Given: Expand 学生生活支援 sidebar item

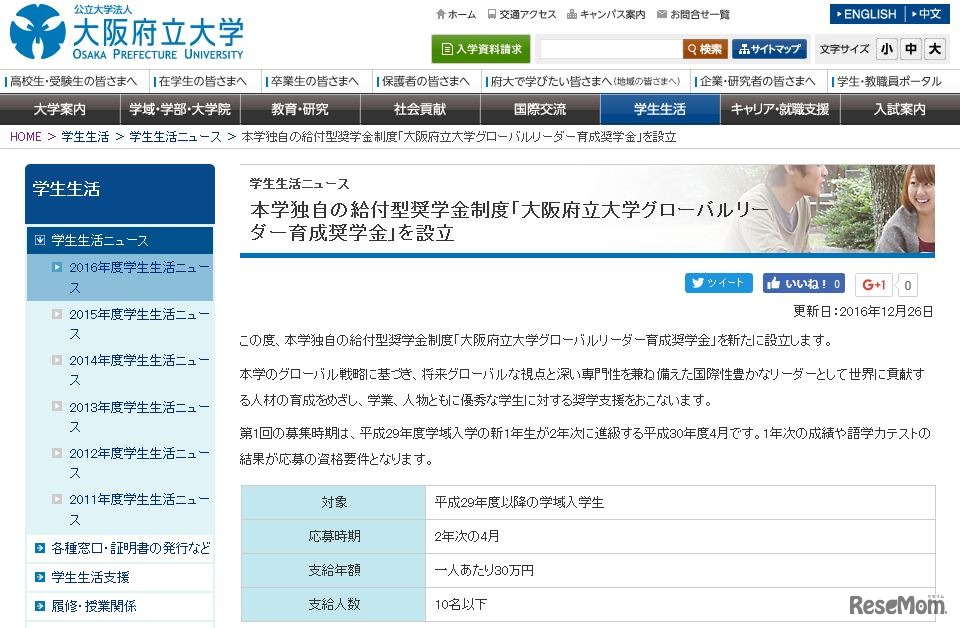Looking at the screenshot, I should [x=120, y=577].
